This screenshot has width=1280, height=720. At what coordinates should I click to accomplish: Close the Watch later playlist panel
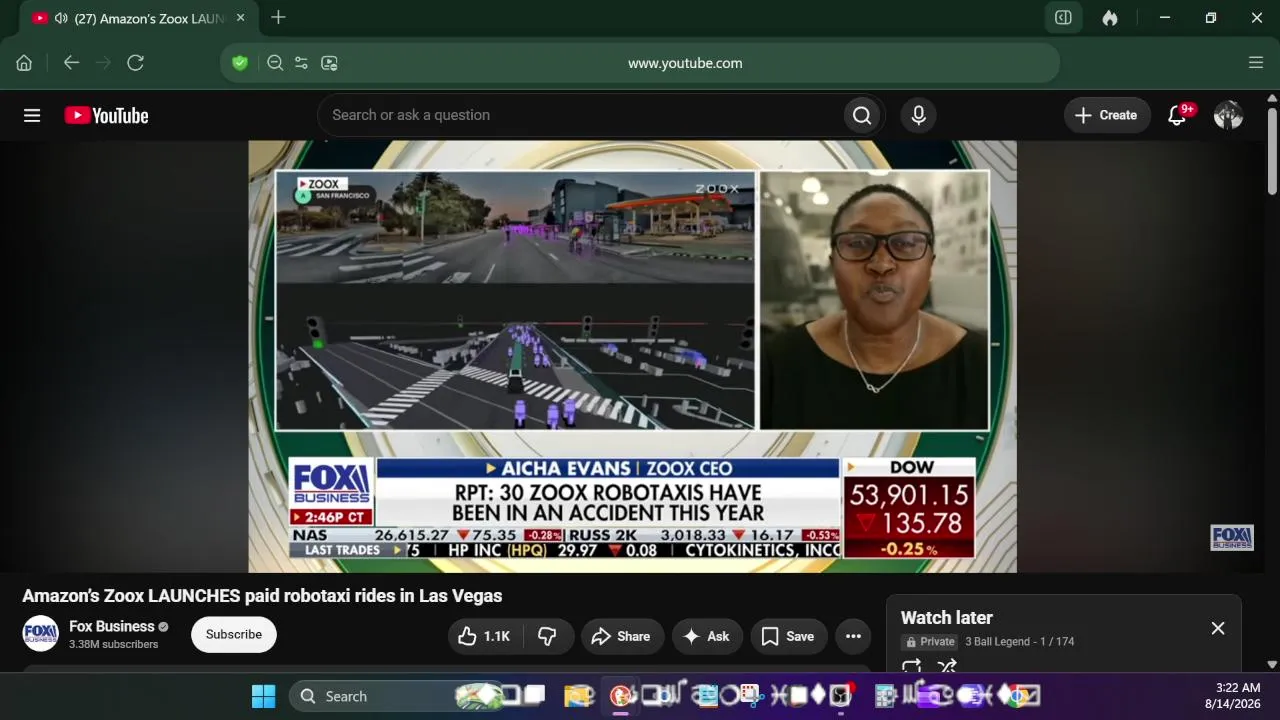coord(1218,628)
